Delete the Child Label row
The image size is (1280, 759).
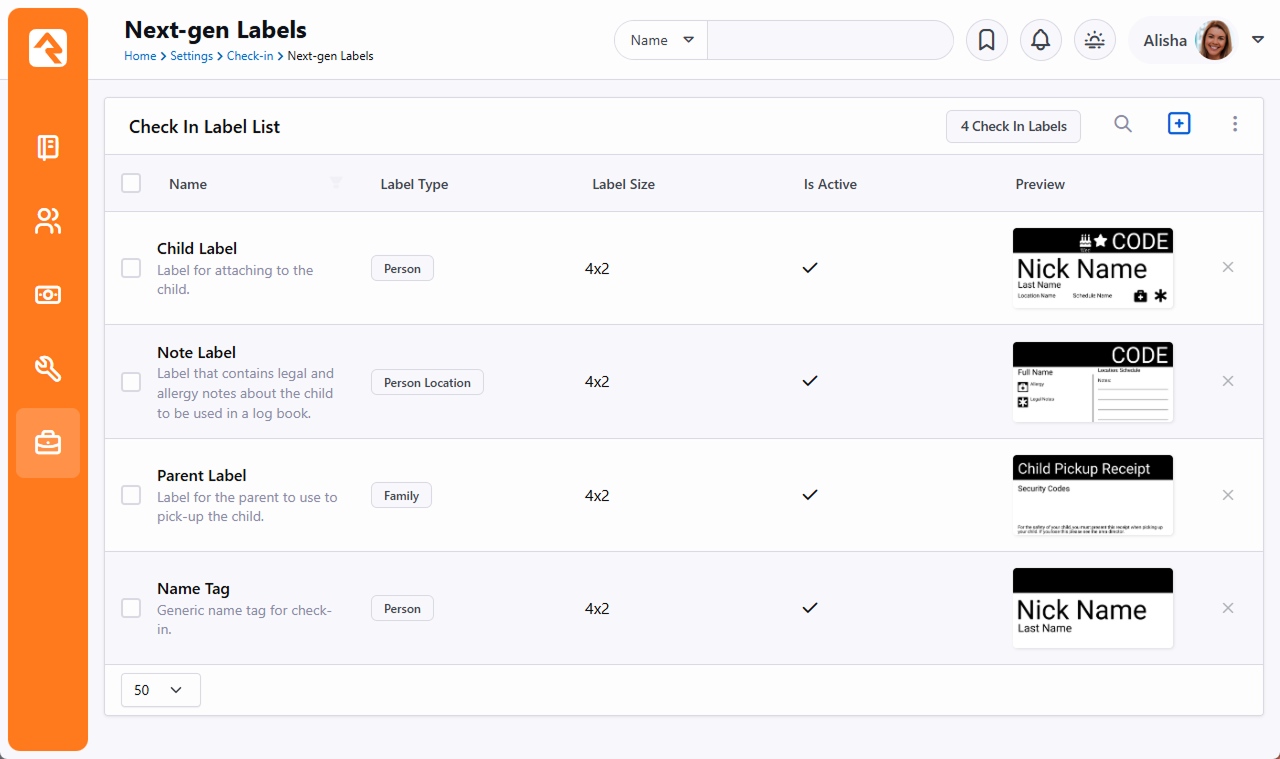[1228, 267]
